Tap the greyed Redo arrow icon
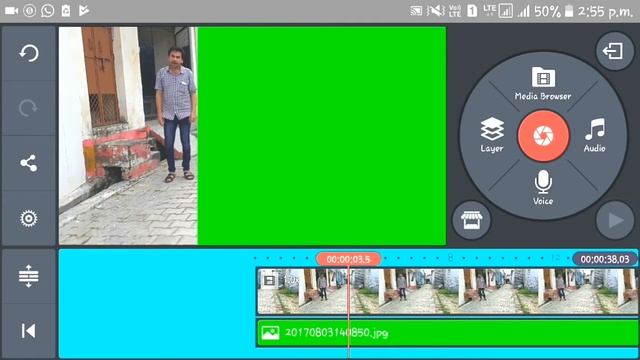Viewport: 640px width, 360px height. point(28,108)
